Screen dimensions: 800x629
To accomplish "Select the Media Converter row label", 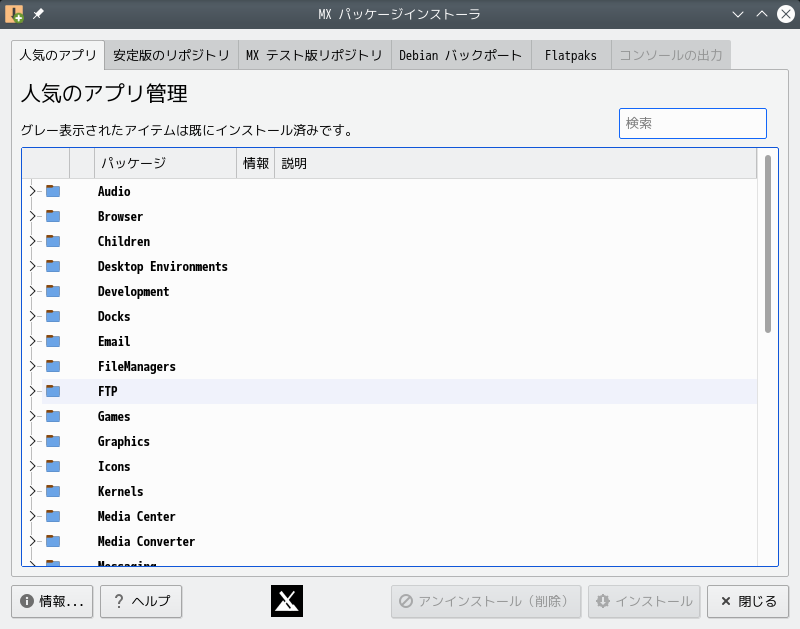I will 146,541.
